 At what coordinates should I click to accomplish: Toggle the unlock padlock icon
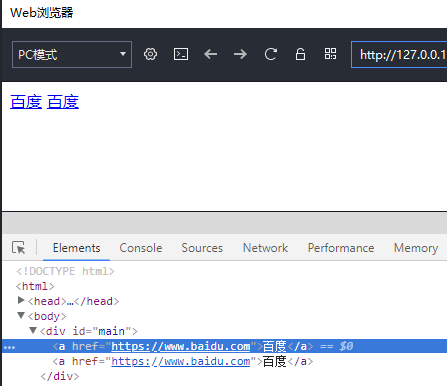(x=300, y=54)
